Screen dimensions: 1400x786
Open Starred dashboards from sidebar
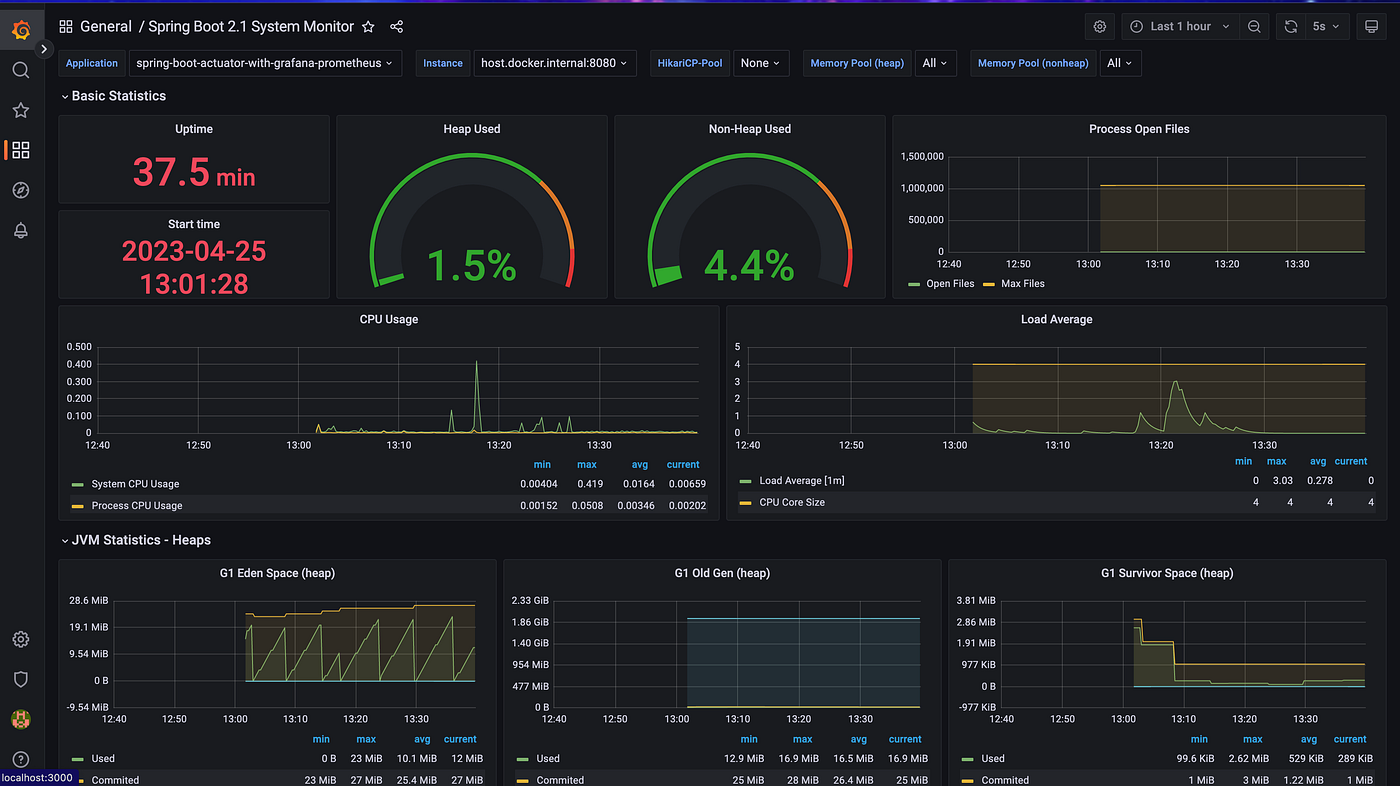[20, 110]
